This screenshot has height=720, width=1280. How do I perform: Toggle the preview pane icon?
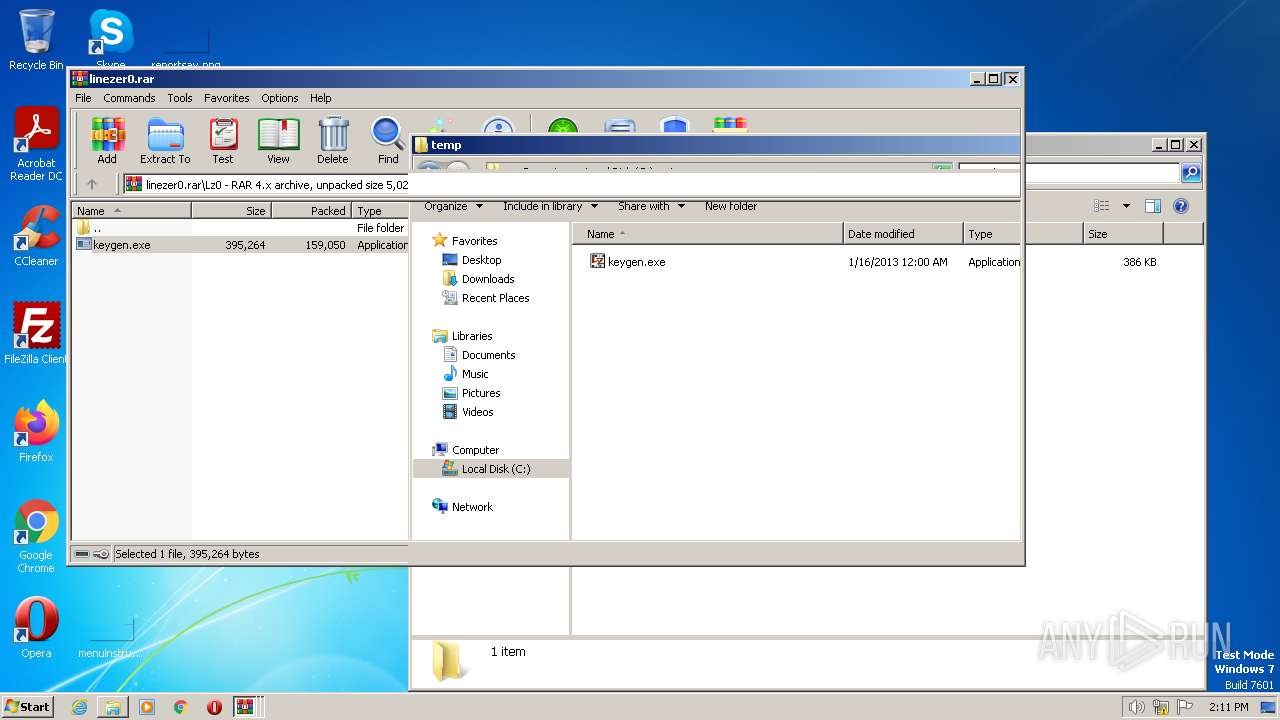[x=1152, y=206]
